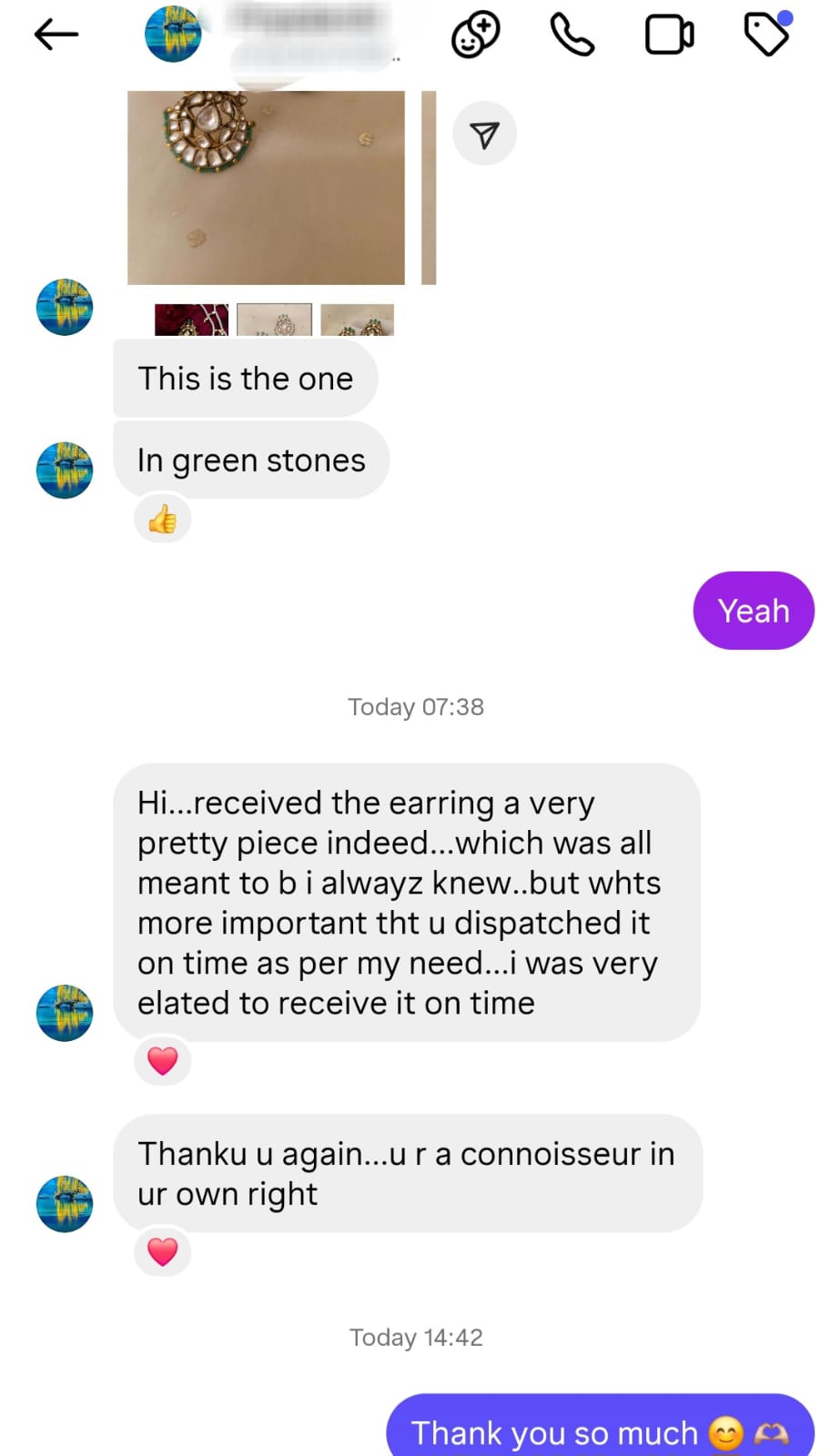Start a video call

669,35
